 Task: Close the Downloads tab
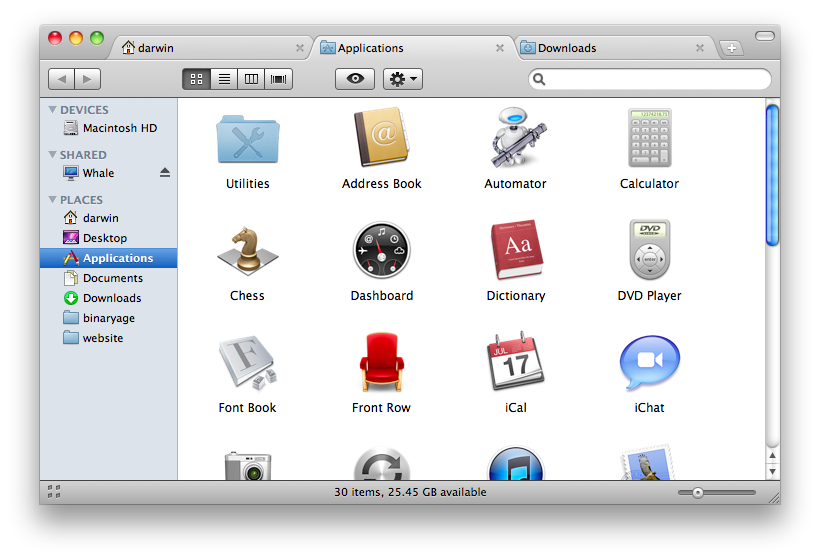pyautogui.click(x=700, y=48)
